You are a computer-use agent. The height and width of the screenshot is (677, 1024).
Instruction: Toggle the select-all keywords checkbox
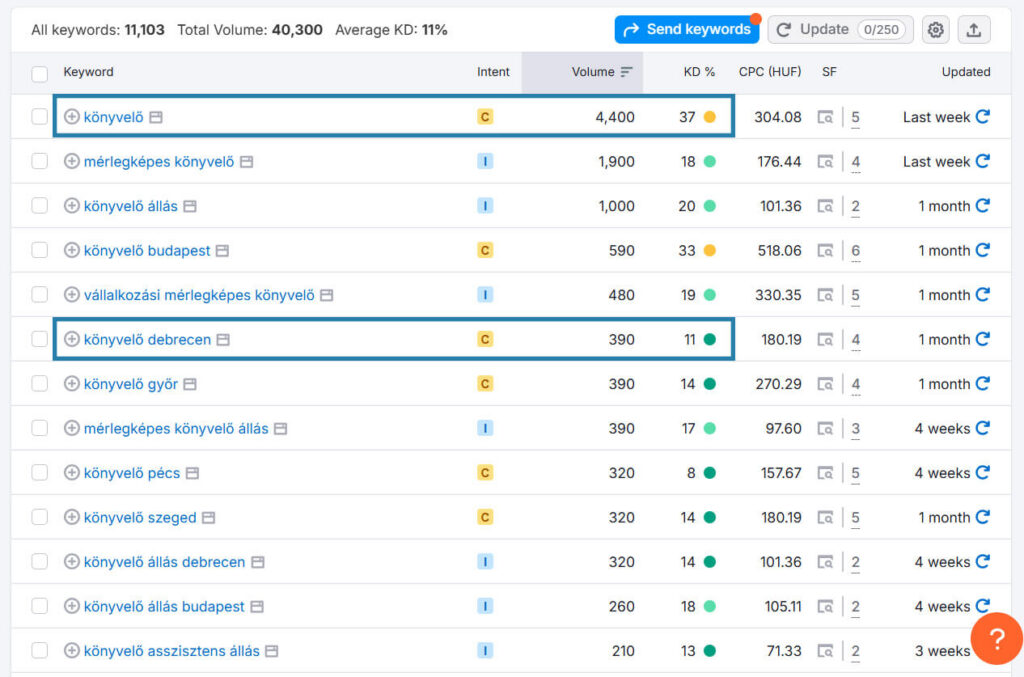(x=40, y=73)
